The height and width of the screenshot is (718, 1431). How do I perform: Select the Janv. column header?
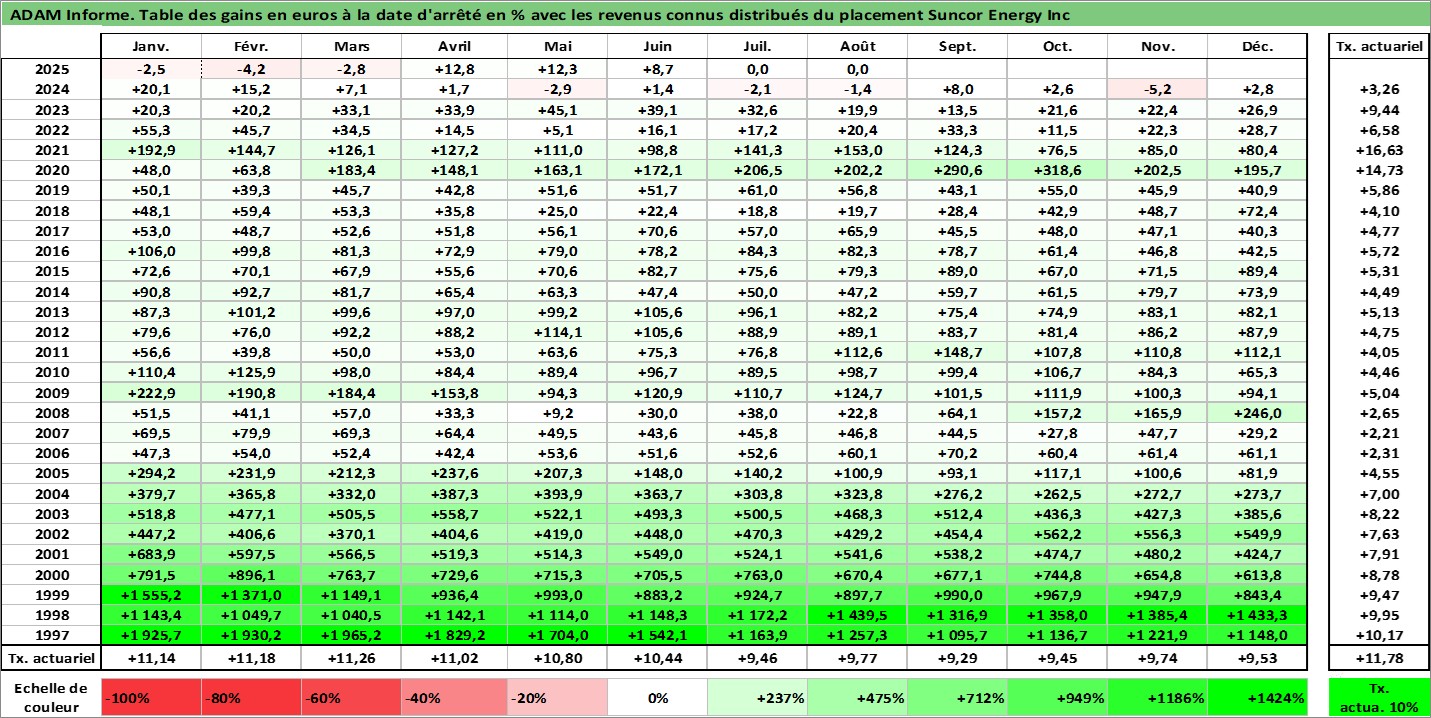click(x=151, y=47)
